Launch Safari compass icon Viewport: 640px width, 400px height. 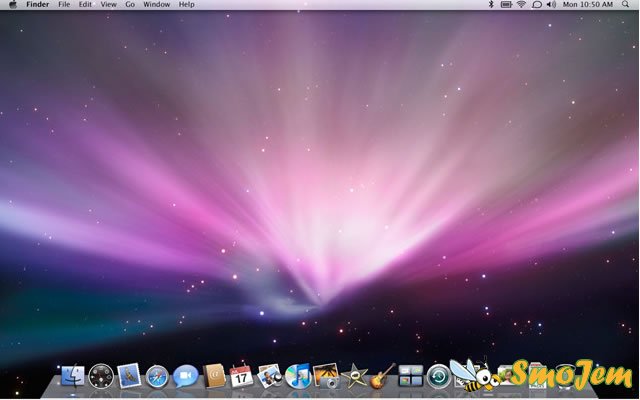(x=157, y=376)
